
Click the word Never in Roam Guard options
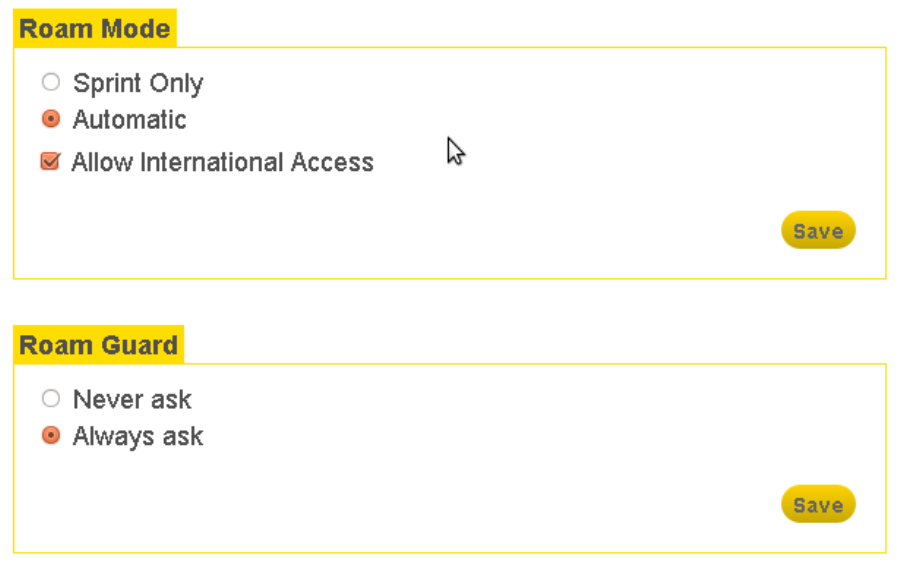click(102, 400)
